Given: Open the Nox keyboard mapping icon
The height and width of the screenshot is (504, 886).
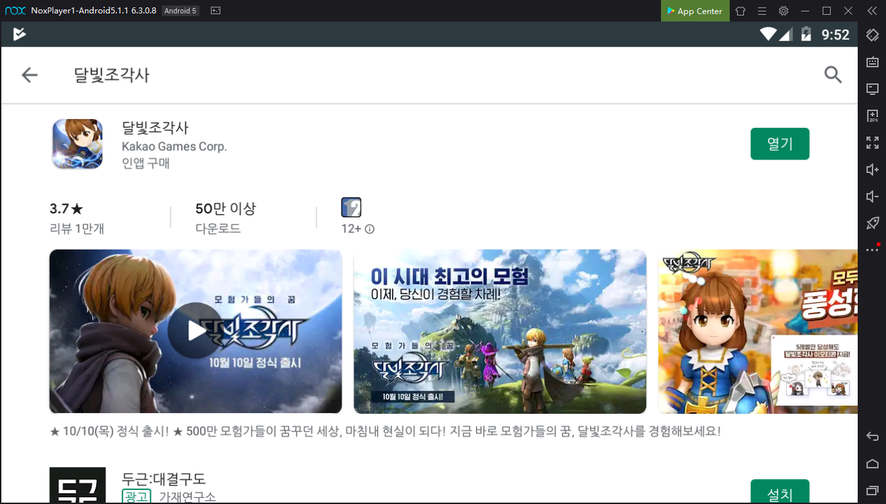Looking at the screenshot, I should click(x=872, y=62).
